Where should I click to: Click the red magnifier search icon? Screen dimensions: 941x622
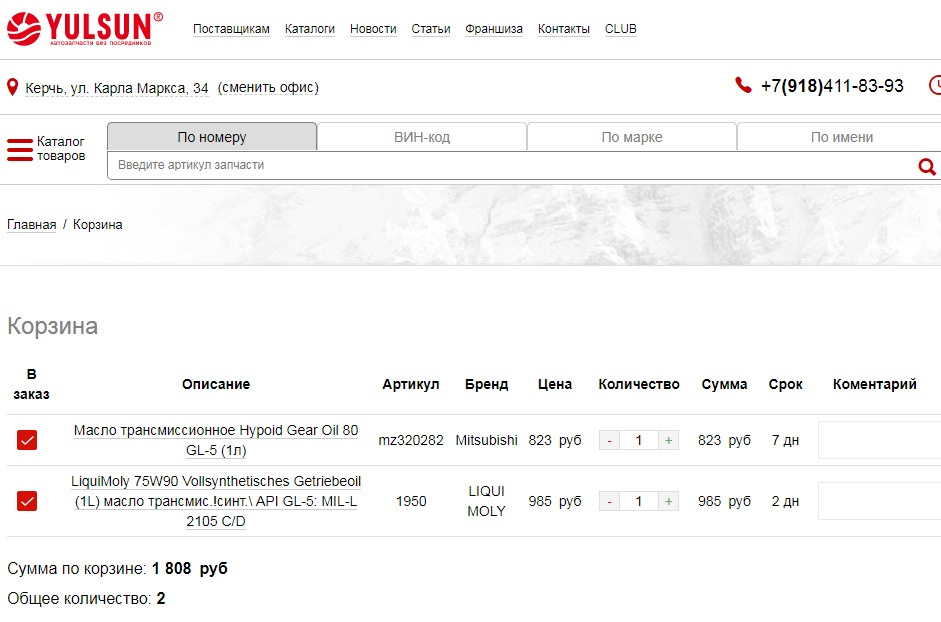[x=927, y=166]
